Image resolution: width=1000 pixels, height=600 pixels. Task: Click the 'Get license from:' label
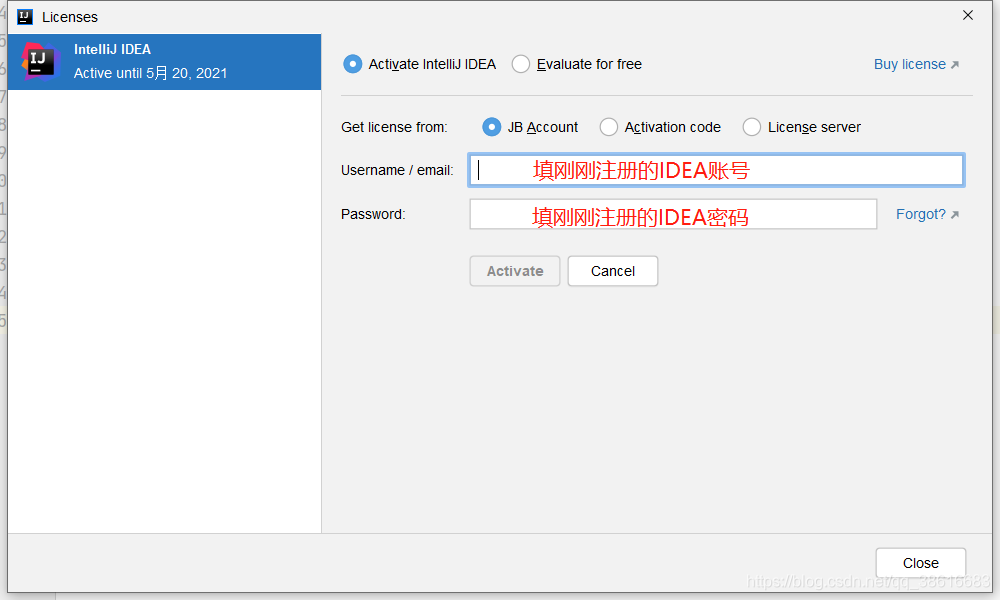pos(394,128)
